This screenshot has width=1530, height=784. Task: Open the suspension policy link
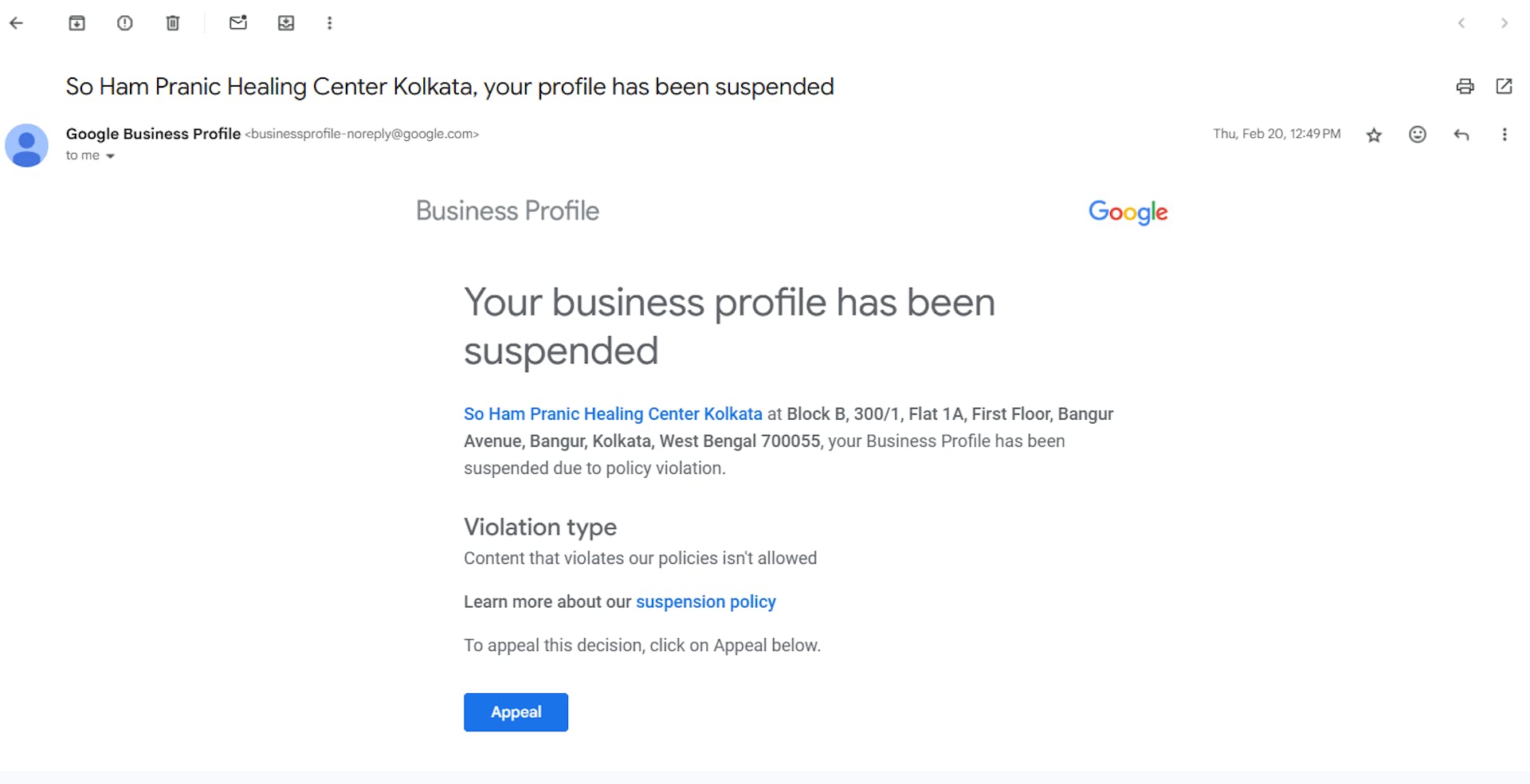(705, 602)
